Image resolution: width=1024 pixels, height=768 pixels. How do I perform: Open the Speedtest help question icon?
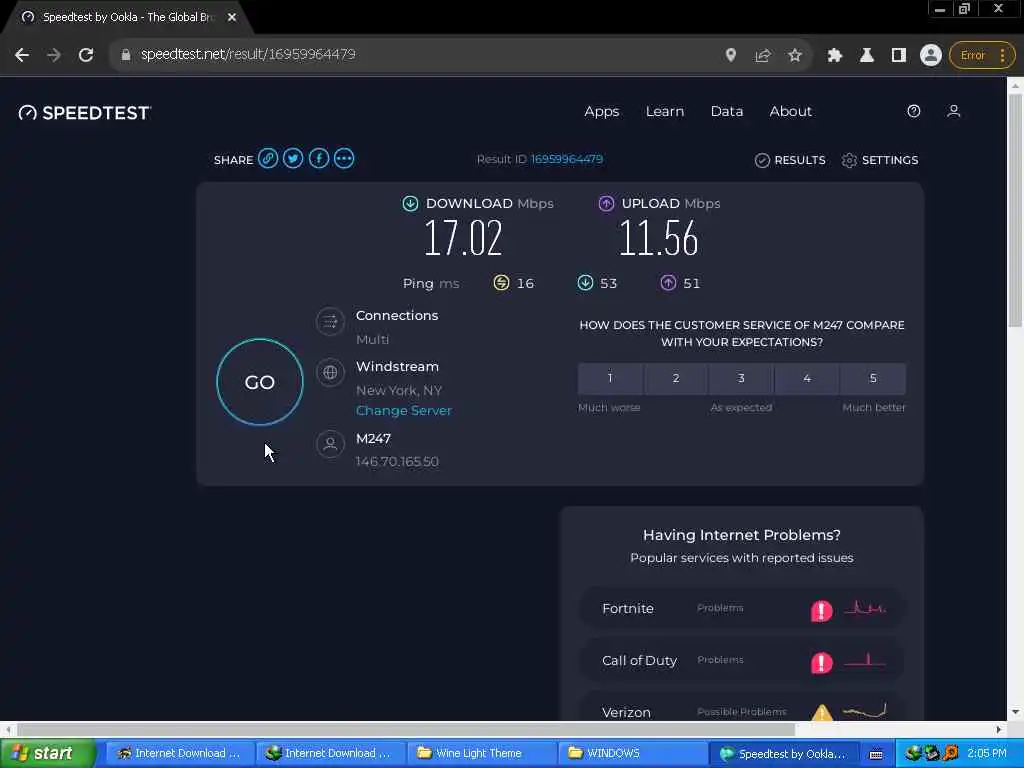tap(914, 111)
